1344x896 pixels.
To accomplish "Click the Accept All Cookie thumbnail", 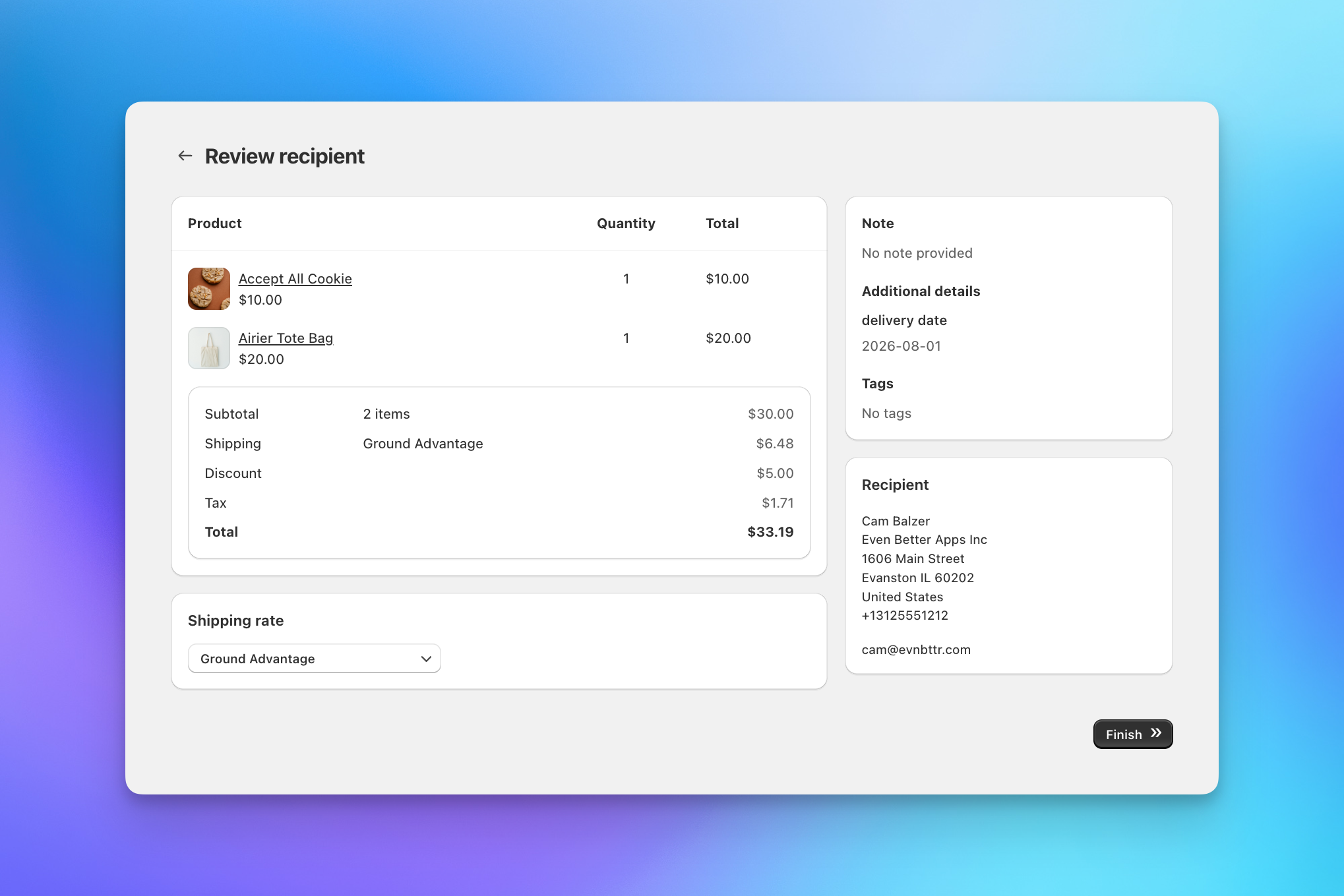I will click(x=209, y=289).
